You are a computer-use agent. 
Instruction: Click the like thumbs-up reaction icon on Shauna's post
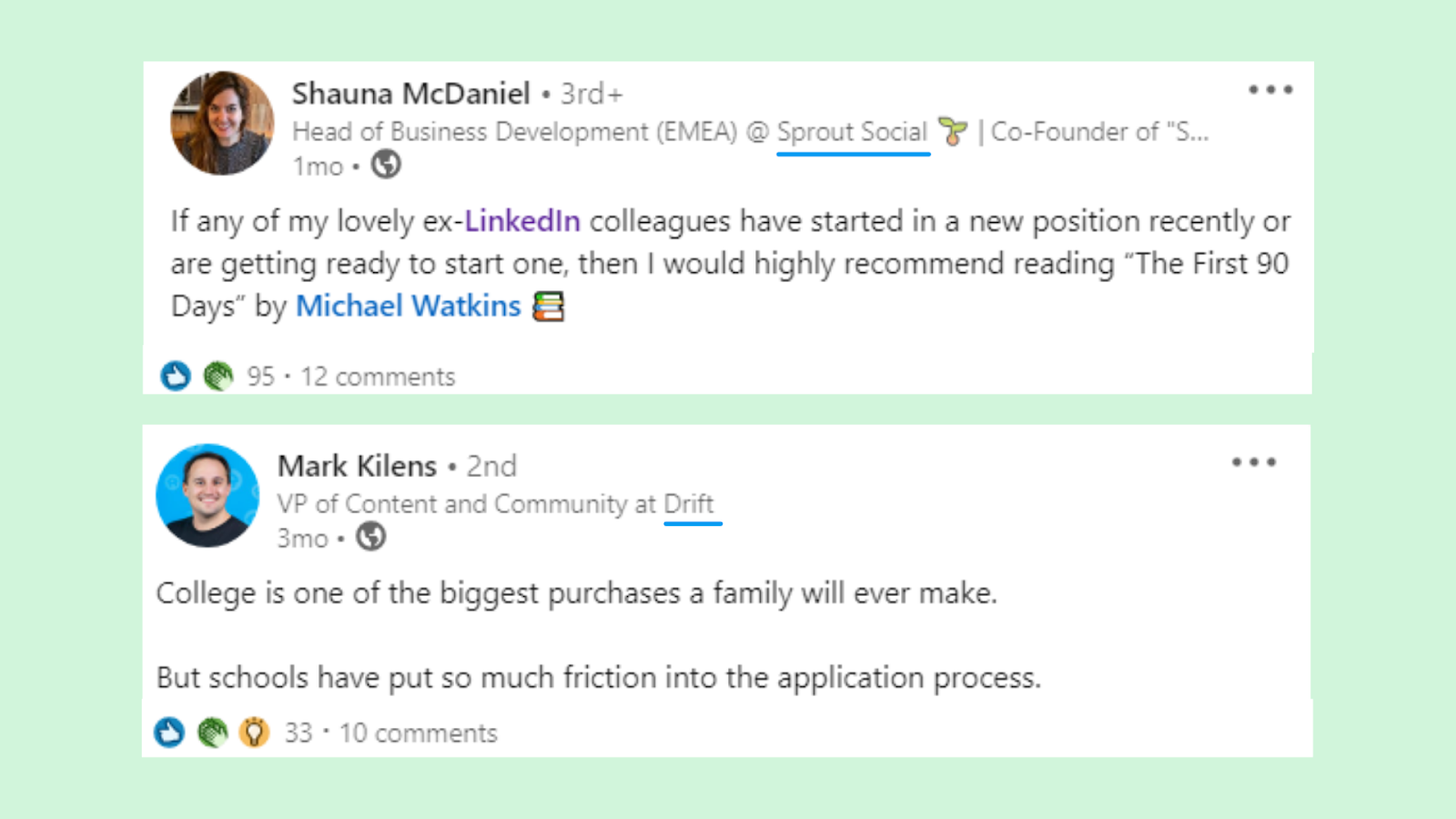point(175,376)
